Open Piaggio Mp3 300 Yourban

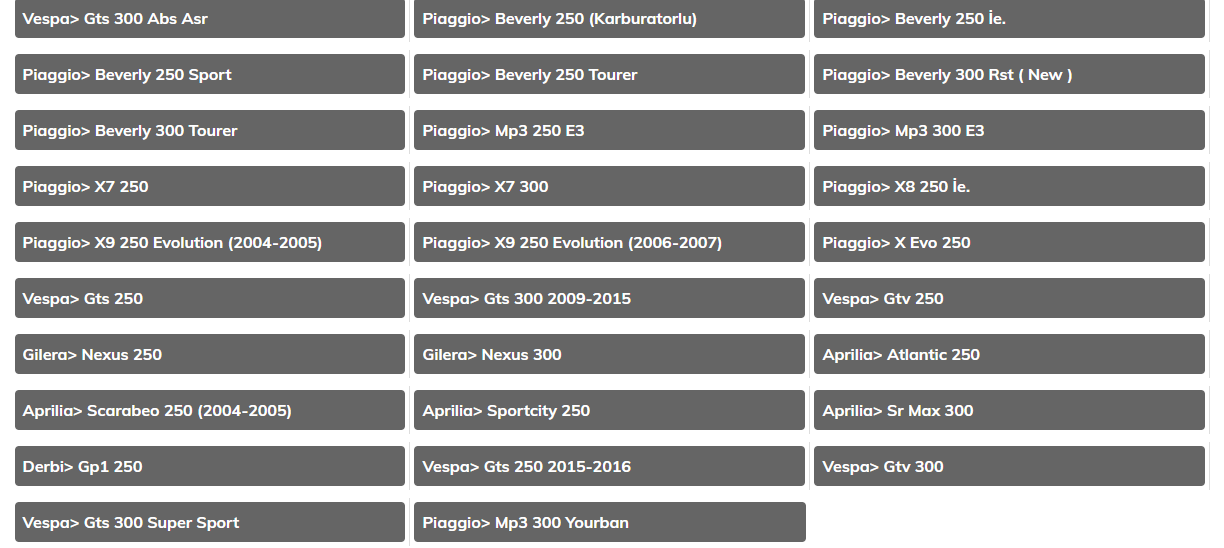point(609,523)
